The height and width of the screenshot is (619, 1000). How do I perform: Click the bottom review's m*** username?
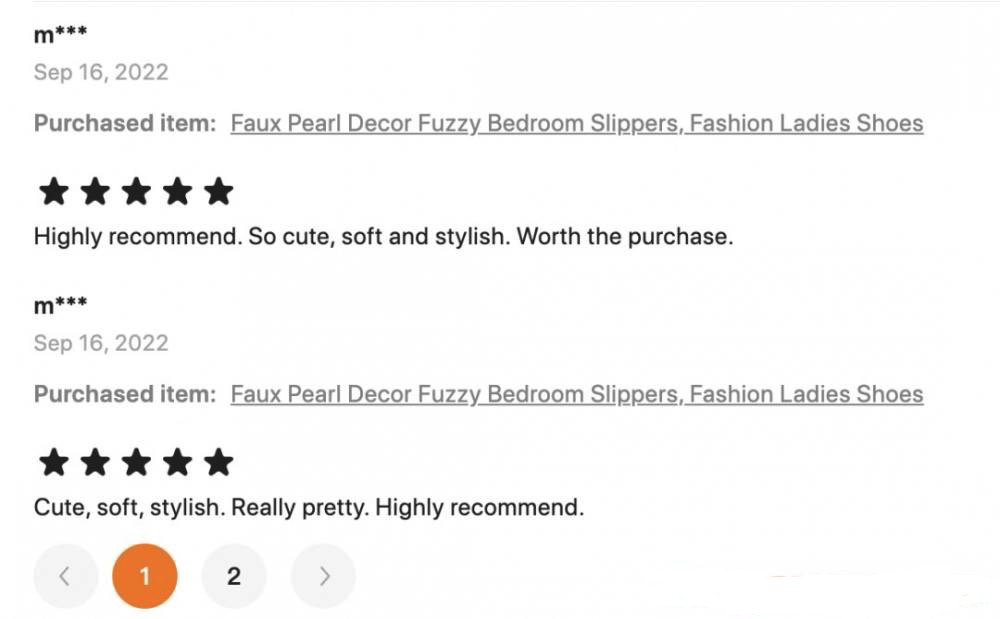point(60,306)
